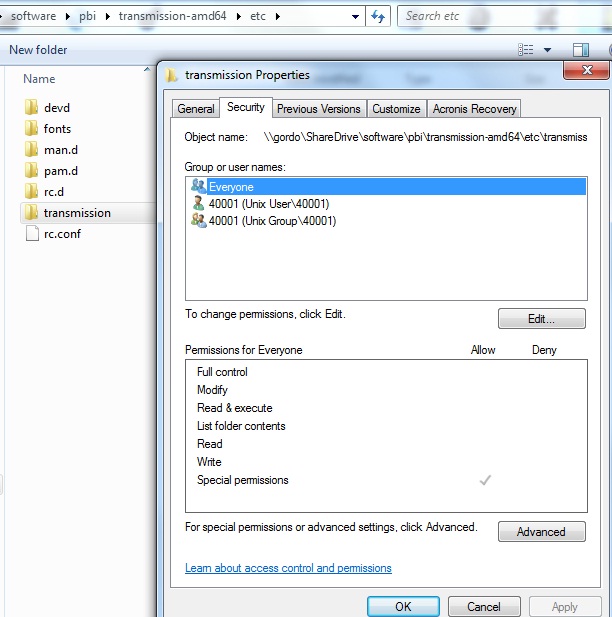Switch to the General tab
This screenshot has height=617, width=612.
(196, 109)
